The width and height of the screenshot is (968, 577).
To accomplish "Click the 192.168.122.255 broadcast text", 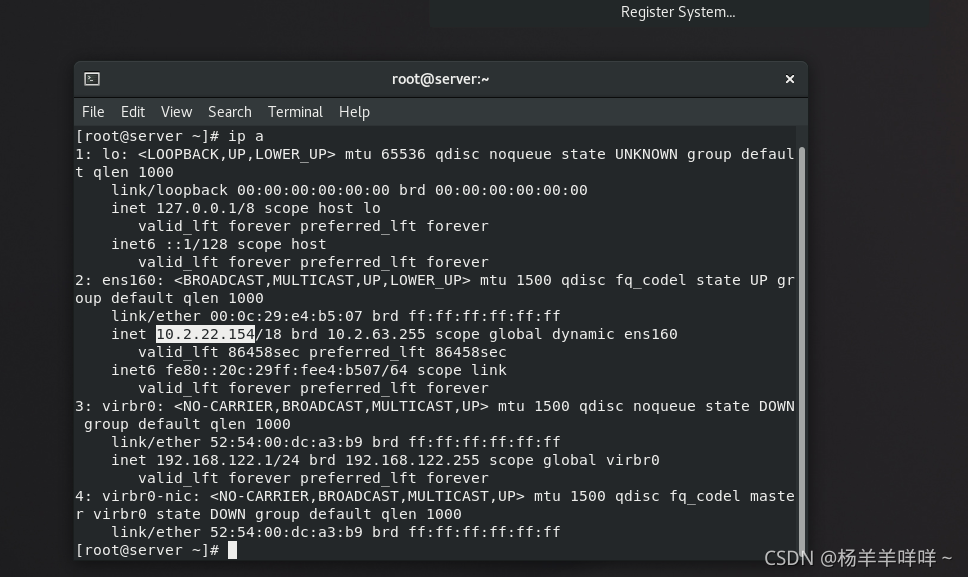I will (412, 460).
